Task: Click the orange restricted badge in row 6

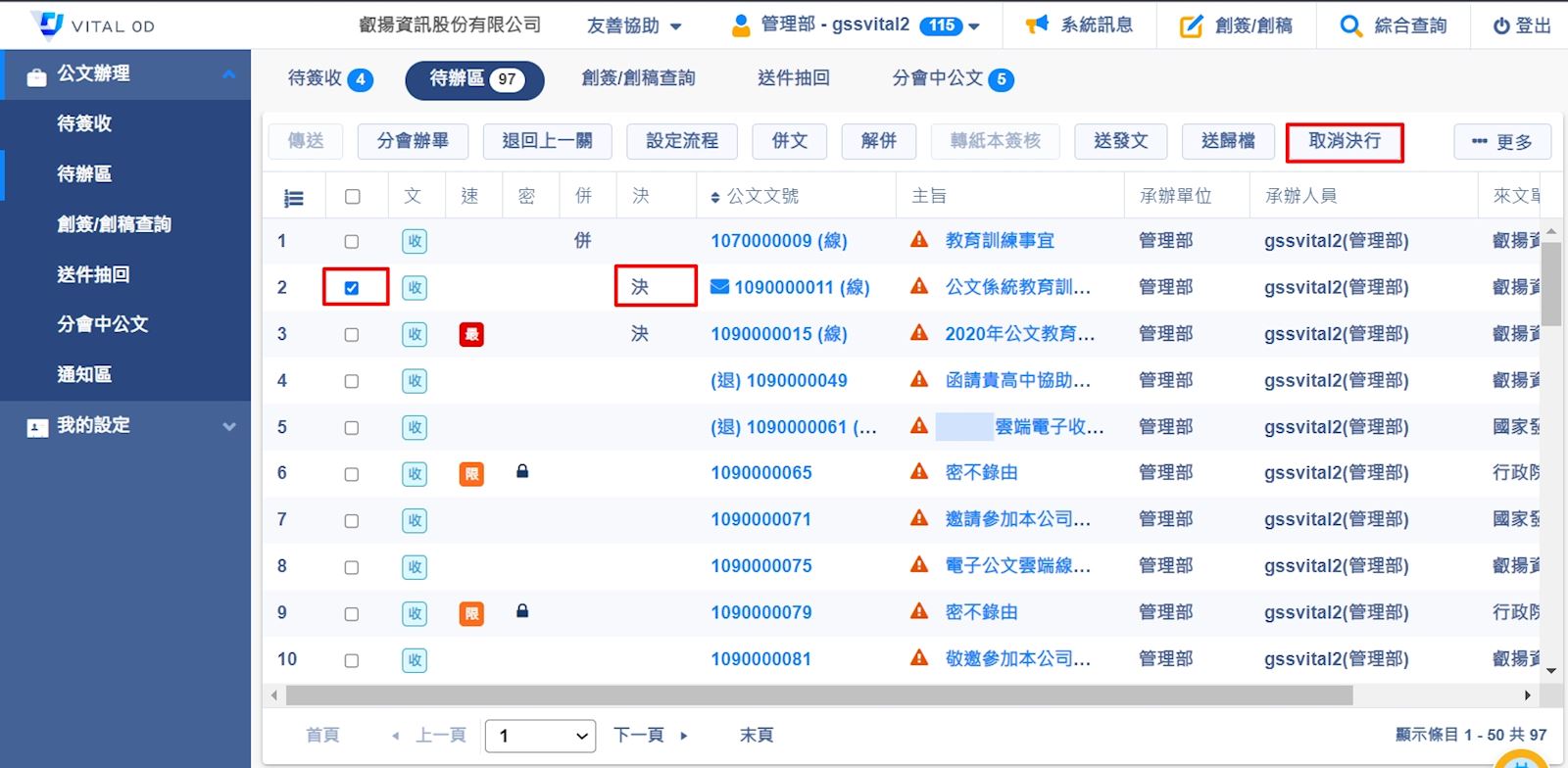Action: click(471, 474)
